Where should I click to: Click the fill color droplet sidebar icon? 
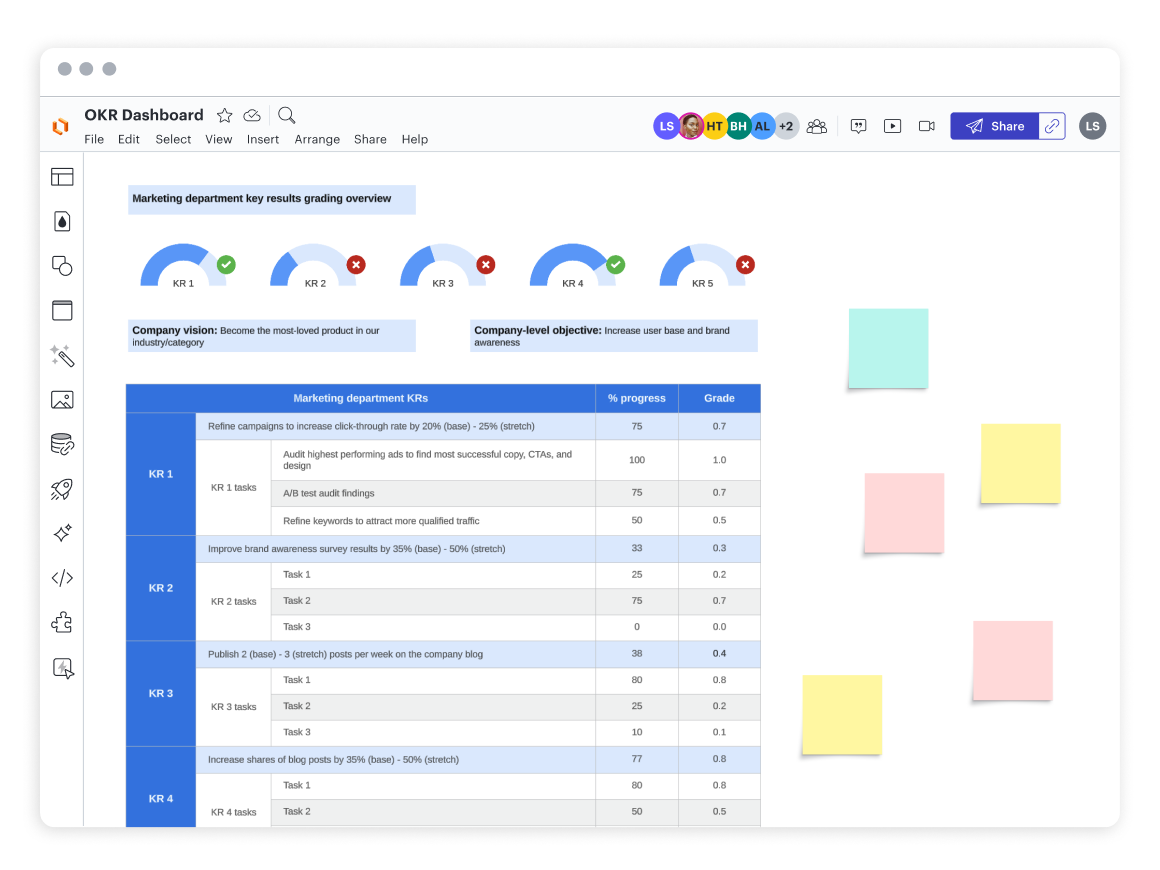(62, 222)
